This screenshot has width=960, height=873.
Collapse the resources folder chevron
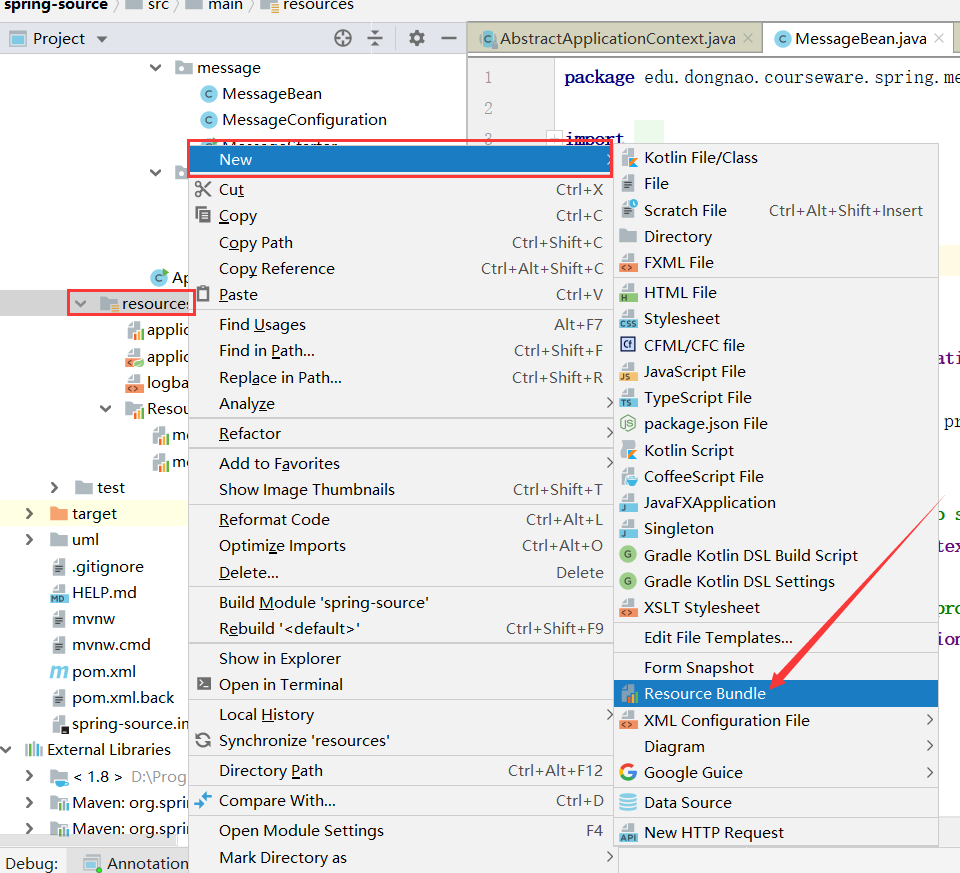click(80, 303)
